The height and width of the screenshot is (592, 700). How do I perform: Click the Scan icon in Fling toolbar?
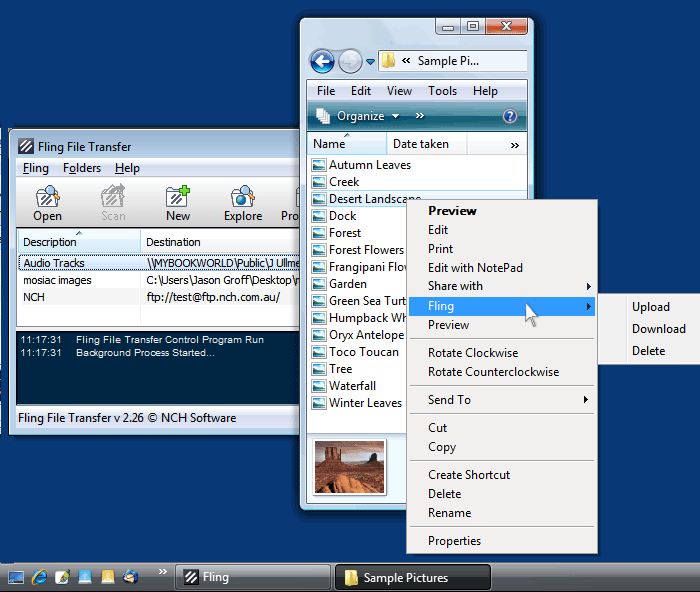tap(113, 196)
